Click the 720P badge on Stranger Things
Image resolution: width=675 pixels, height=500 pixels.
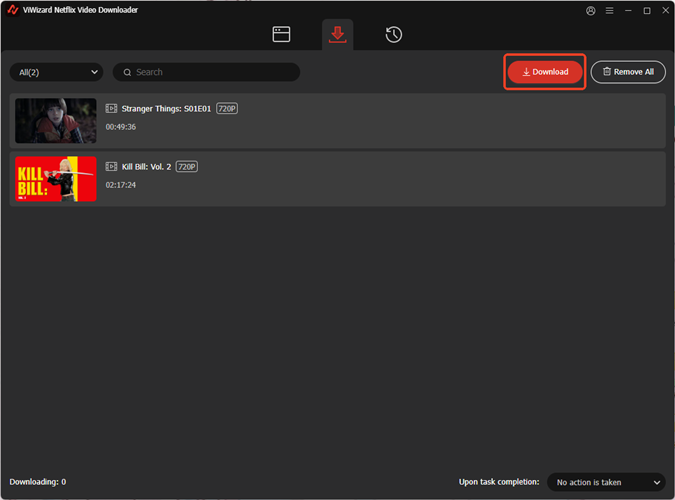click(227, 109)
